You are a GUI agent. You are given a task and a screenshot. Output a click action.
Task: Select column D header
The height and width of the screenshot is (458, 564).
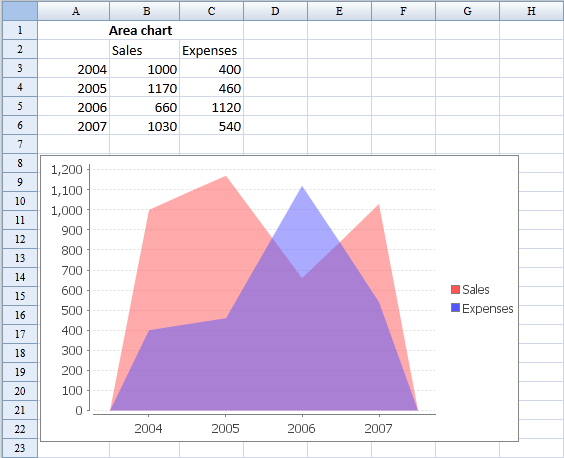[276, 11]
